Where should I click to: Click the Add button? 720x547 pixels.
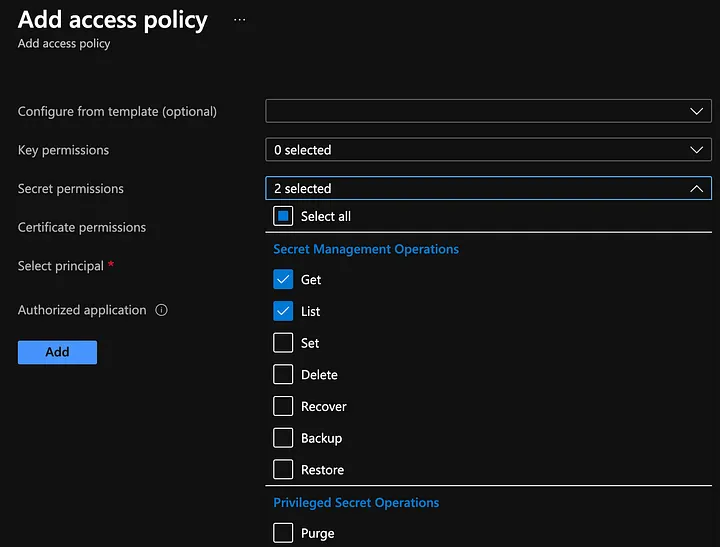pos(57,352)
